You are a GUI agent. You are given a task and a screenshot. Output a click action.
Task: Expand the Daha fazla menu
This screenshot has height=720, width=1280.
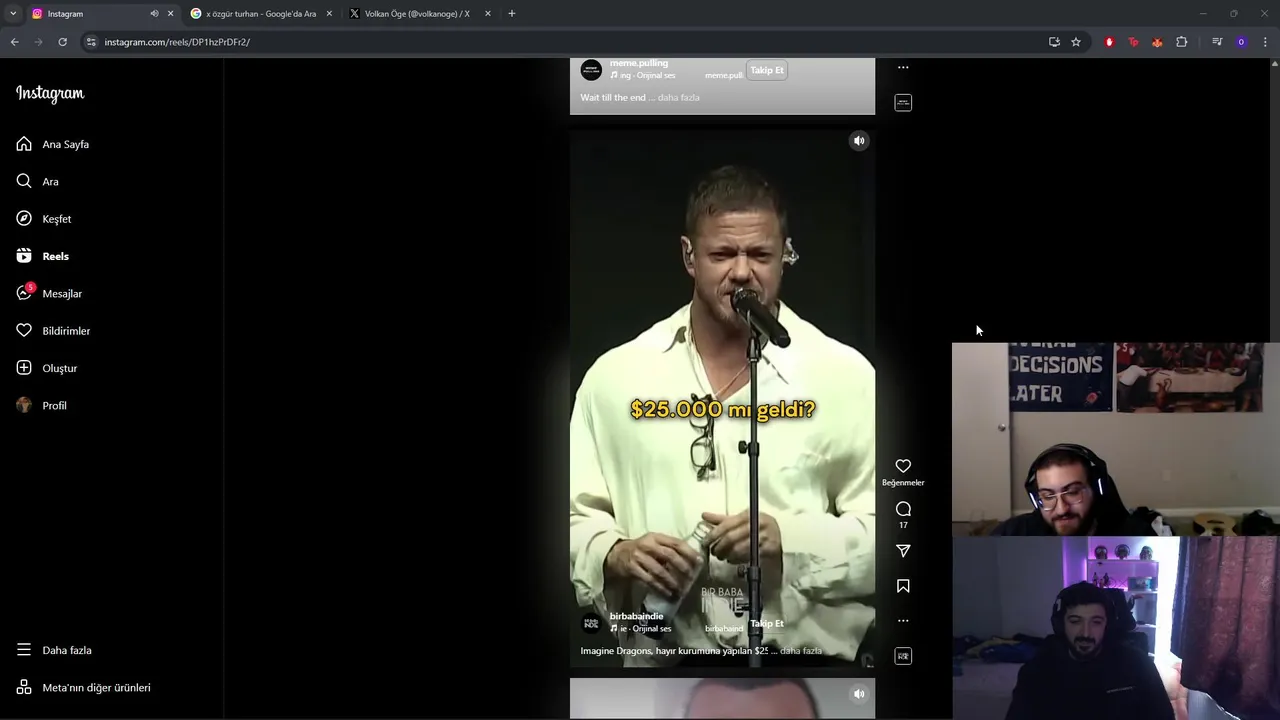[x=54, y=650]
